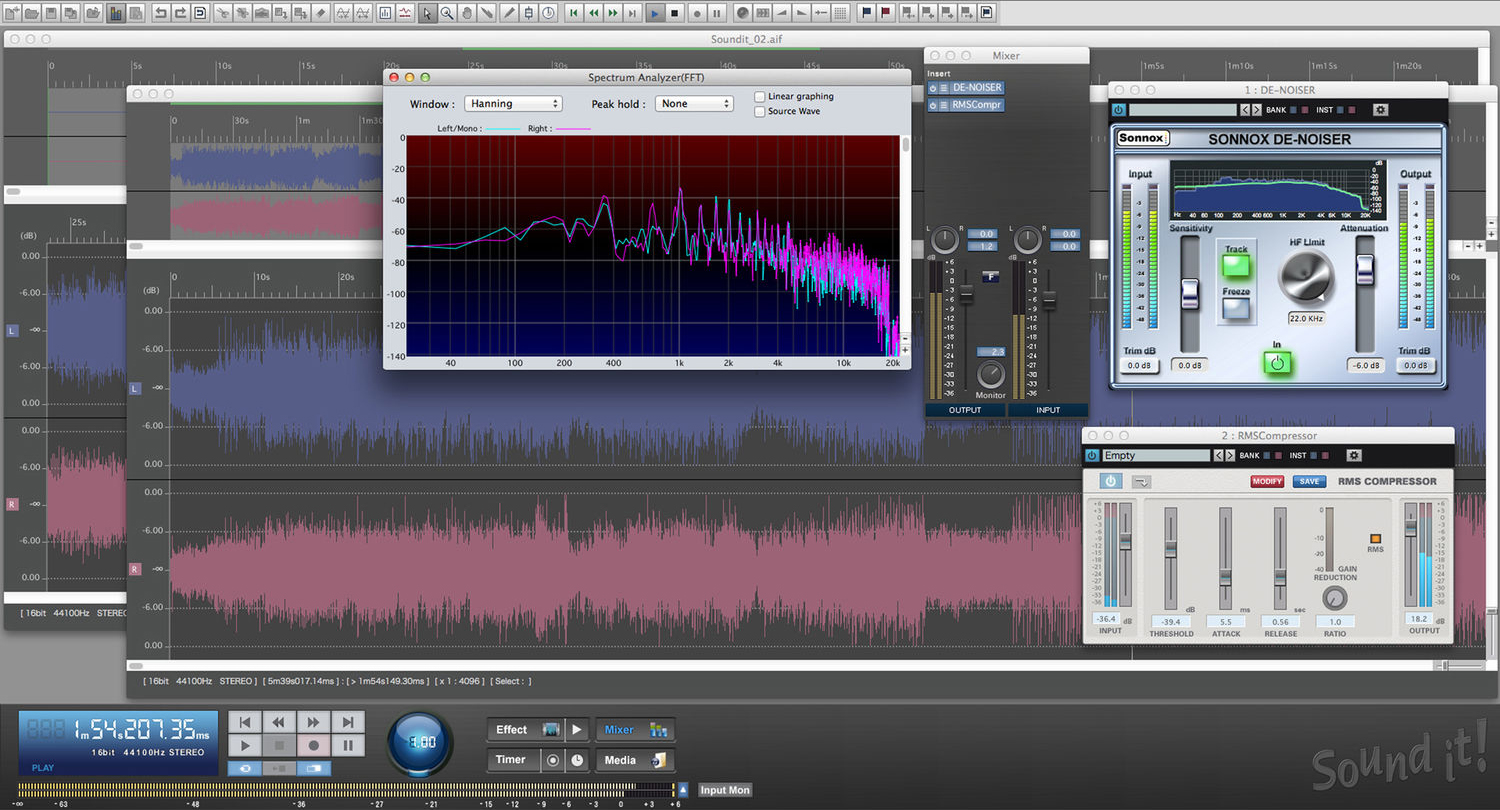Check the Source Wave option

pyautogui.click(x=760, y=111)
